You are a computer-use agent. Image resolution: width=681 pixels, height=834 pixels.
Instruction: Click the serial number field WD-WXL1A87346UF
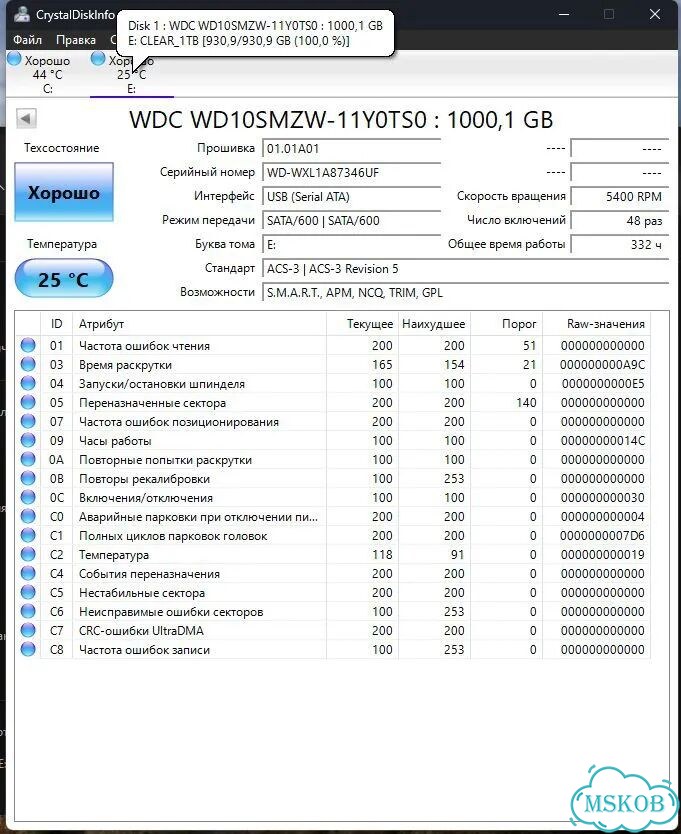(351, 172)
